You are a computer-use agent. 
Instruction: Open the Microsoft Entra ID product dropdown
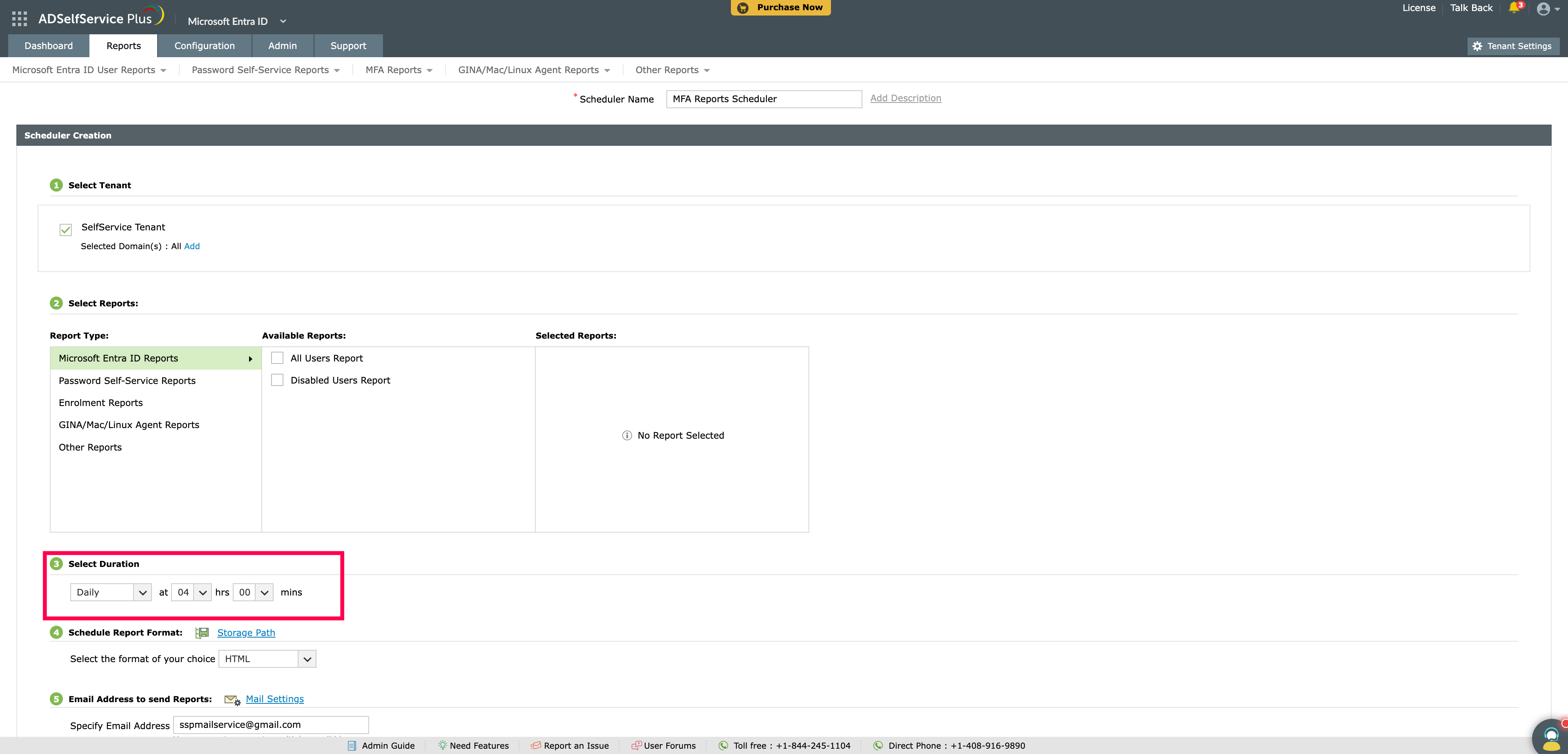click(237, 21)
